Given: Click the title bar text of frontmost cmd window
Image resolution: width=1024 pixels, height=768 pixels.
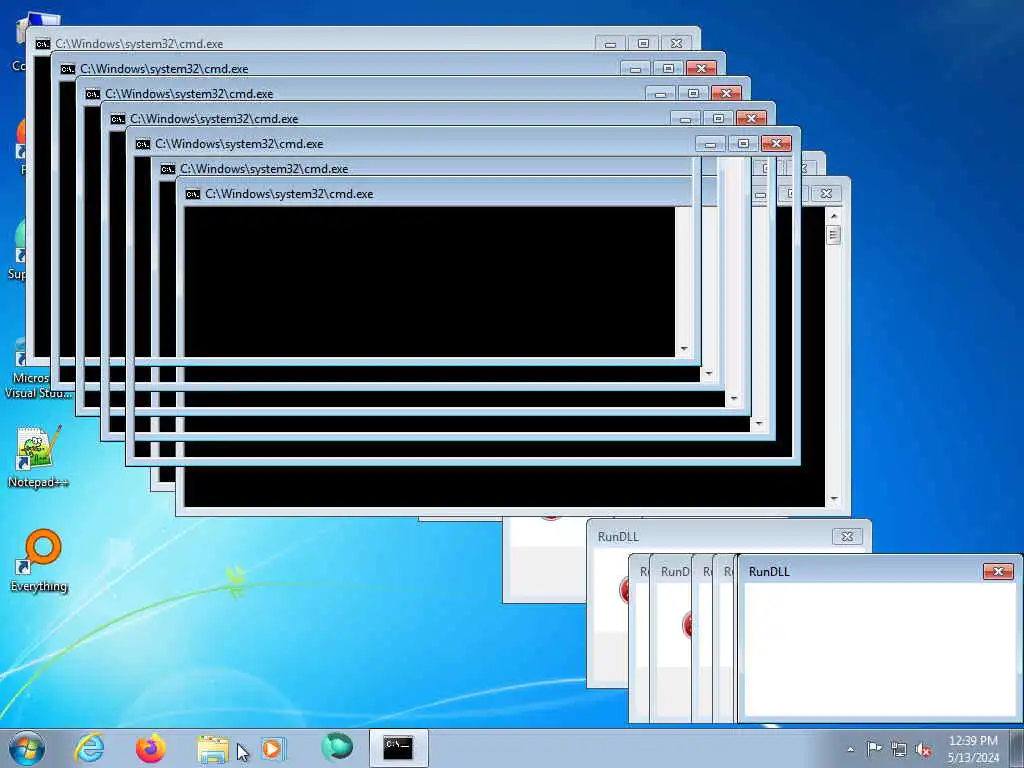Looking at the screenshot, I should 239,144.
